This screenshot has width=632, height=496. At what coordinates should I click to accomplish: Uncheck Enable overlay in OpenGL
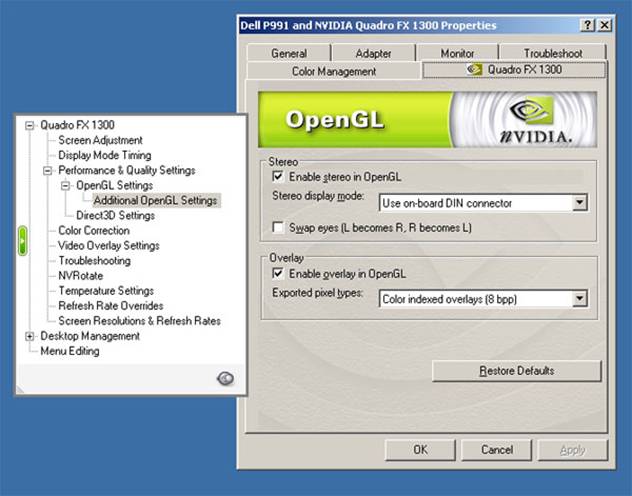(279, 273)
